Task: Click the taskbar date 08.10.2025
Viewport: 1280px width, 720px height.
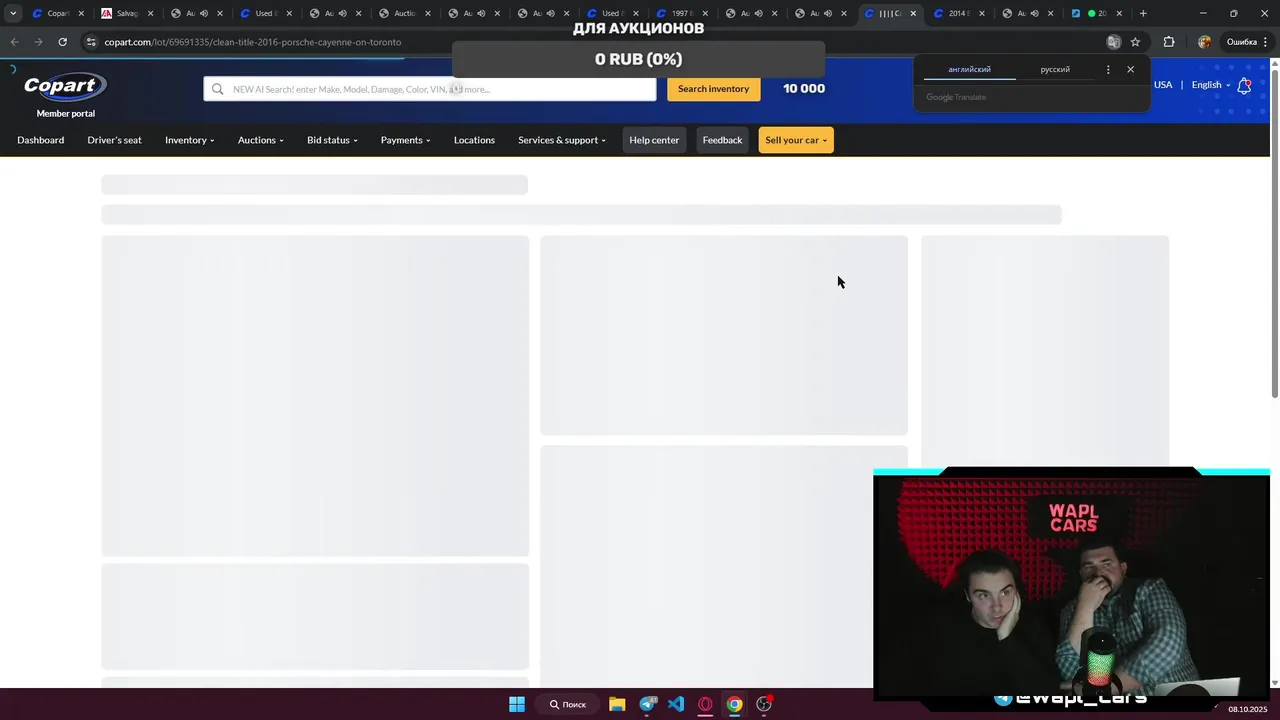Action: [x=1247, y=709]
